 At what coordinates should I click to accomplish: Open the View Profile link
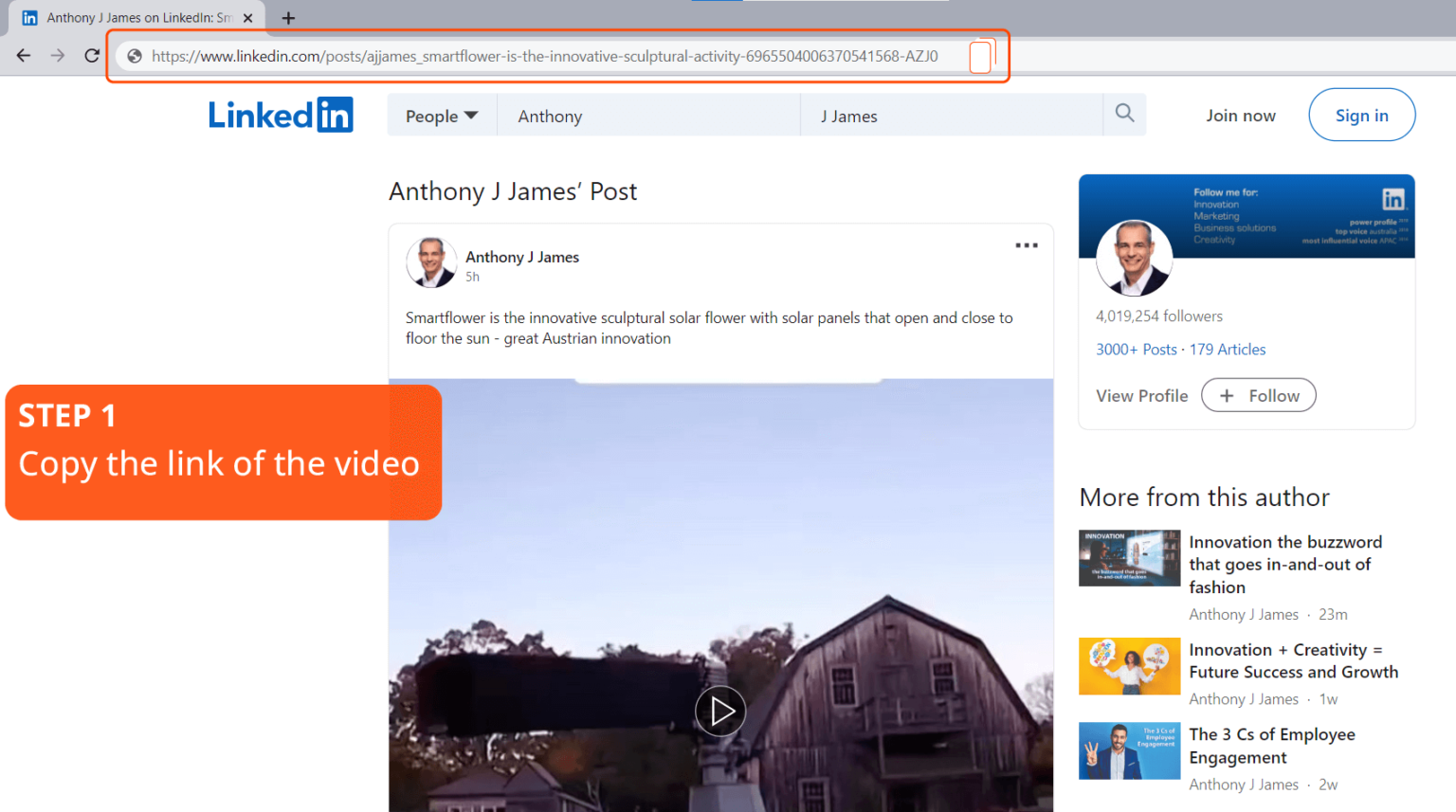(1141, 395)
